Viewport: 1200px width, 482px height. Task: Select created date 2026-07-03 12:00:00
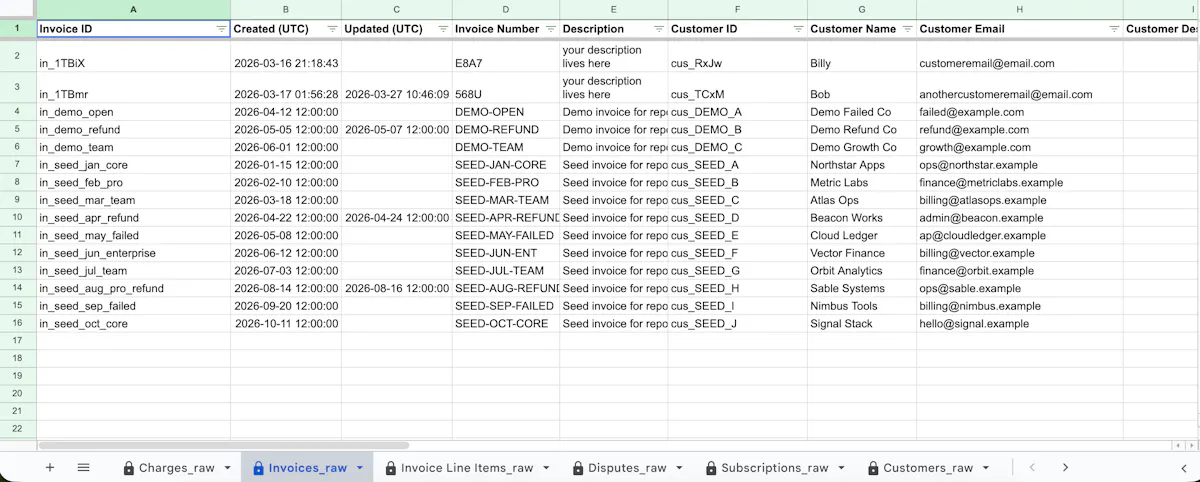point(286,271)
